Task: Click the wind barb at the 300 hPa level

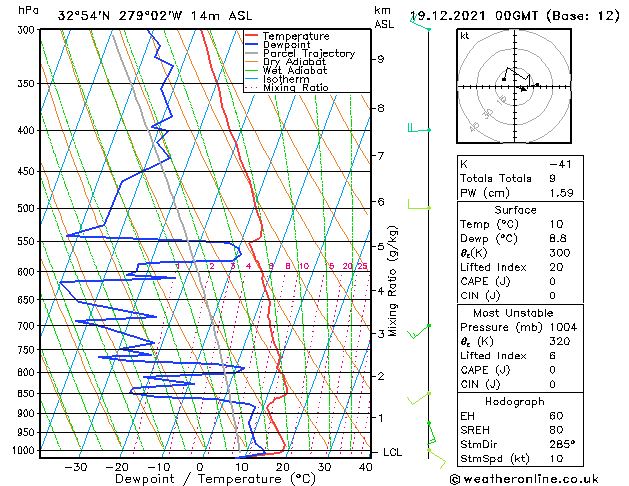Action: coord(420,22)
